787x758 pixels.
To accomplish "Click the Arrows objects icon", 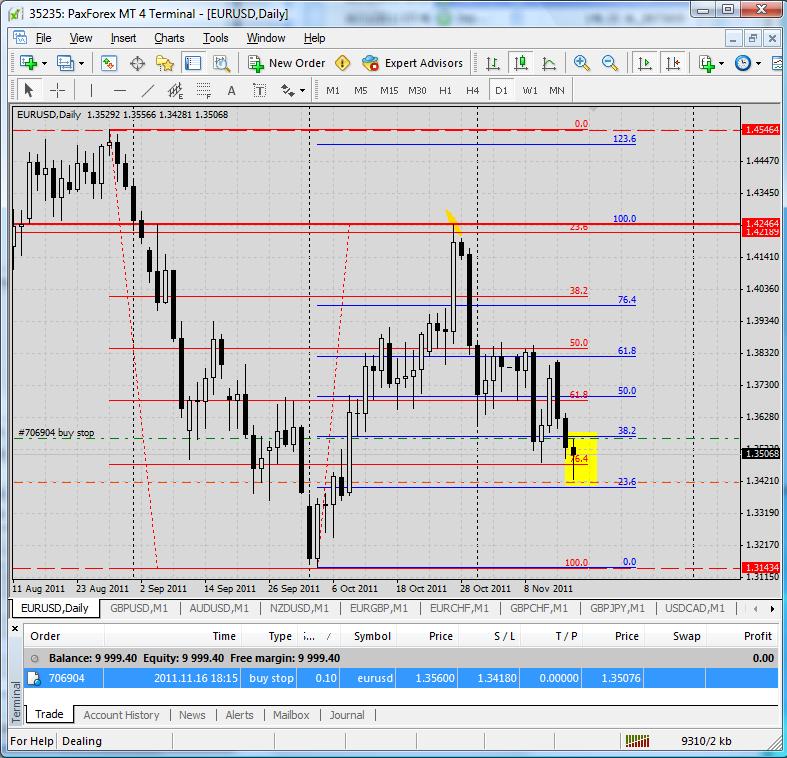I will (x=288, y=90).
